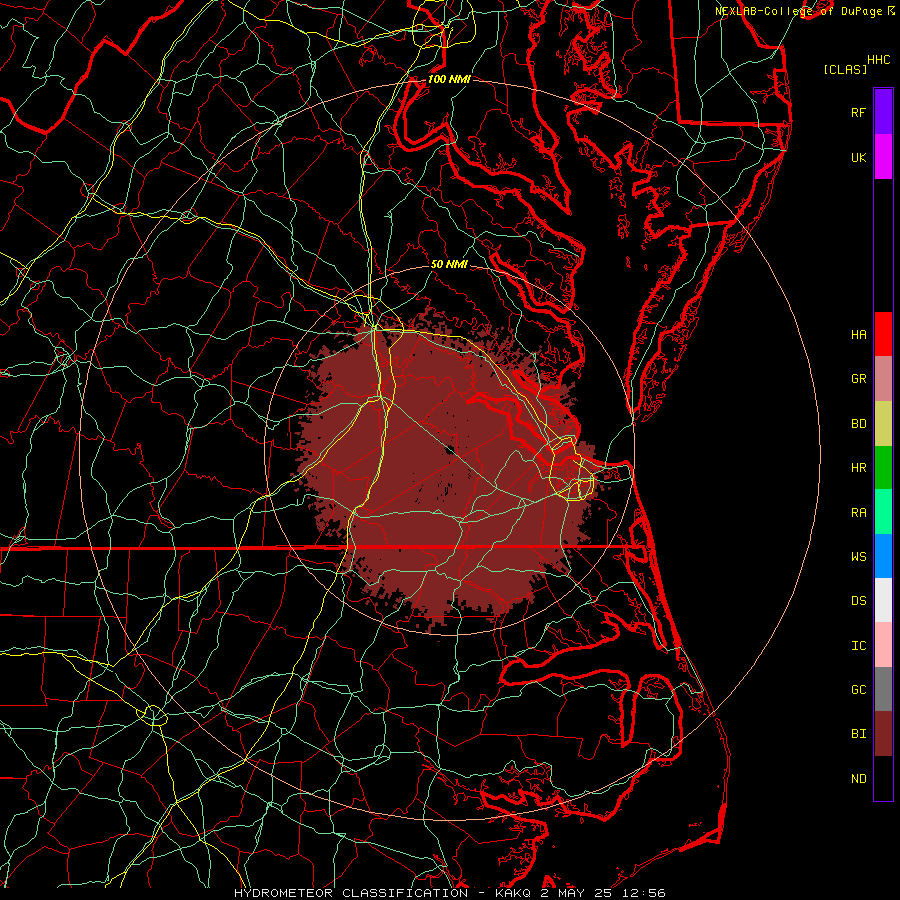This screenshot has width=900, height=900.
Task: Click the IC legend label
Action: (x=858, y=646)
